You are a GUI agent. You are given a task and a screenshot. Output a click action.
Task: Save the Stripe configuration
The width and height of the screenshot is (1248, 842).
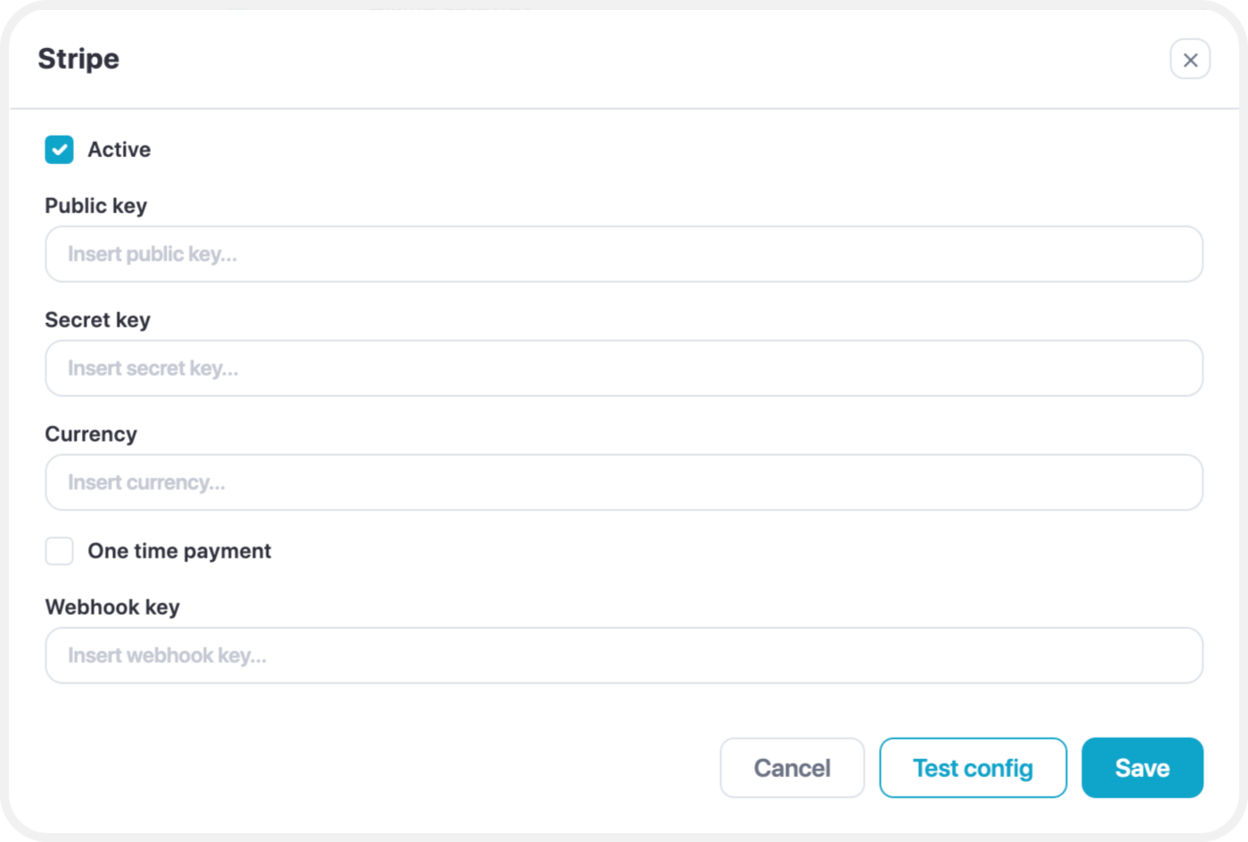coord(1142,768)
